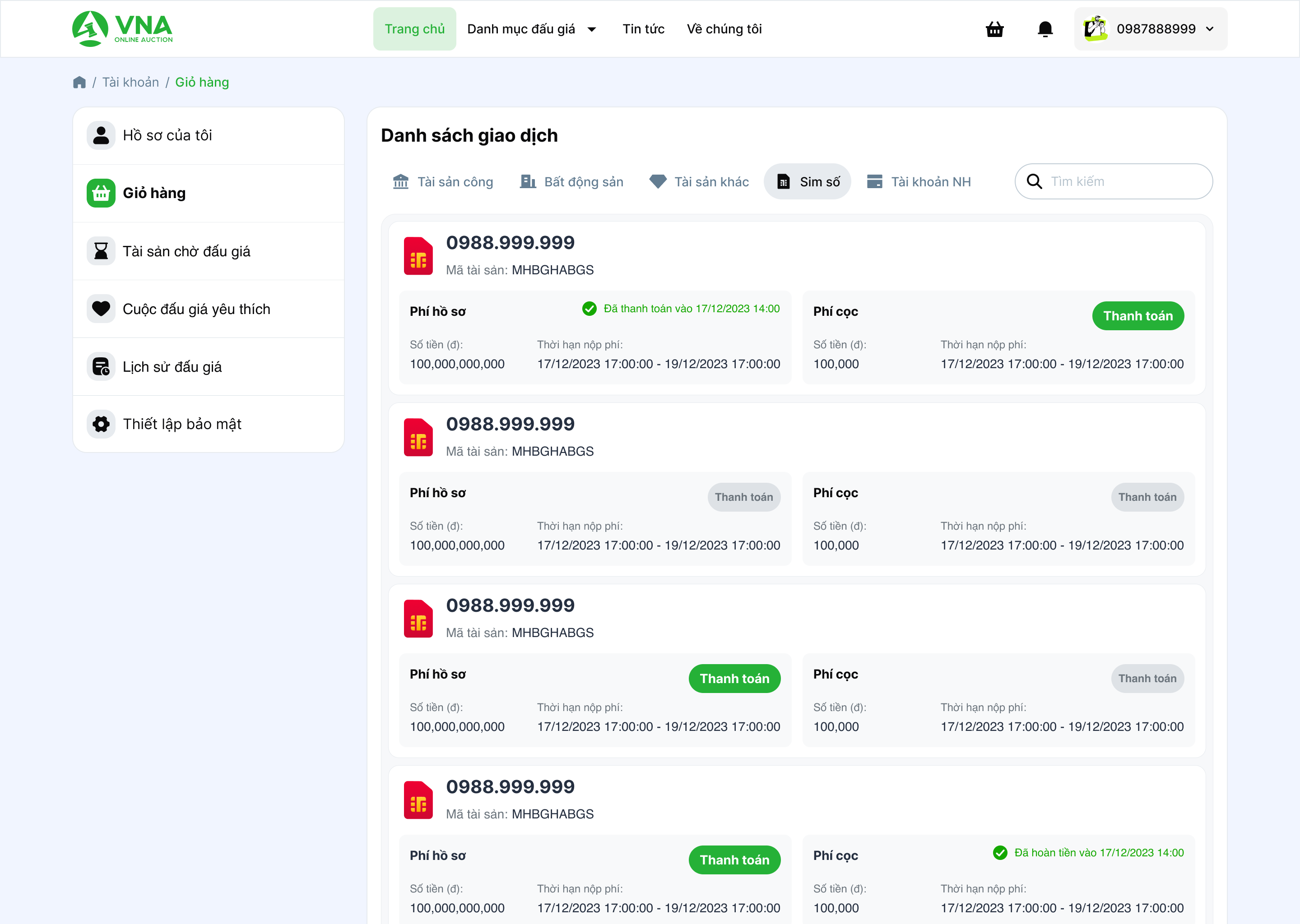Click the home icon in breadcrumb

point(79,83)
